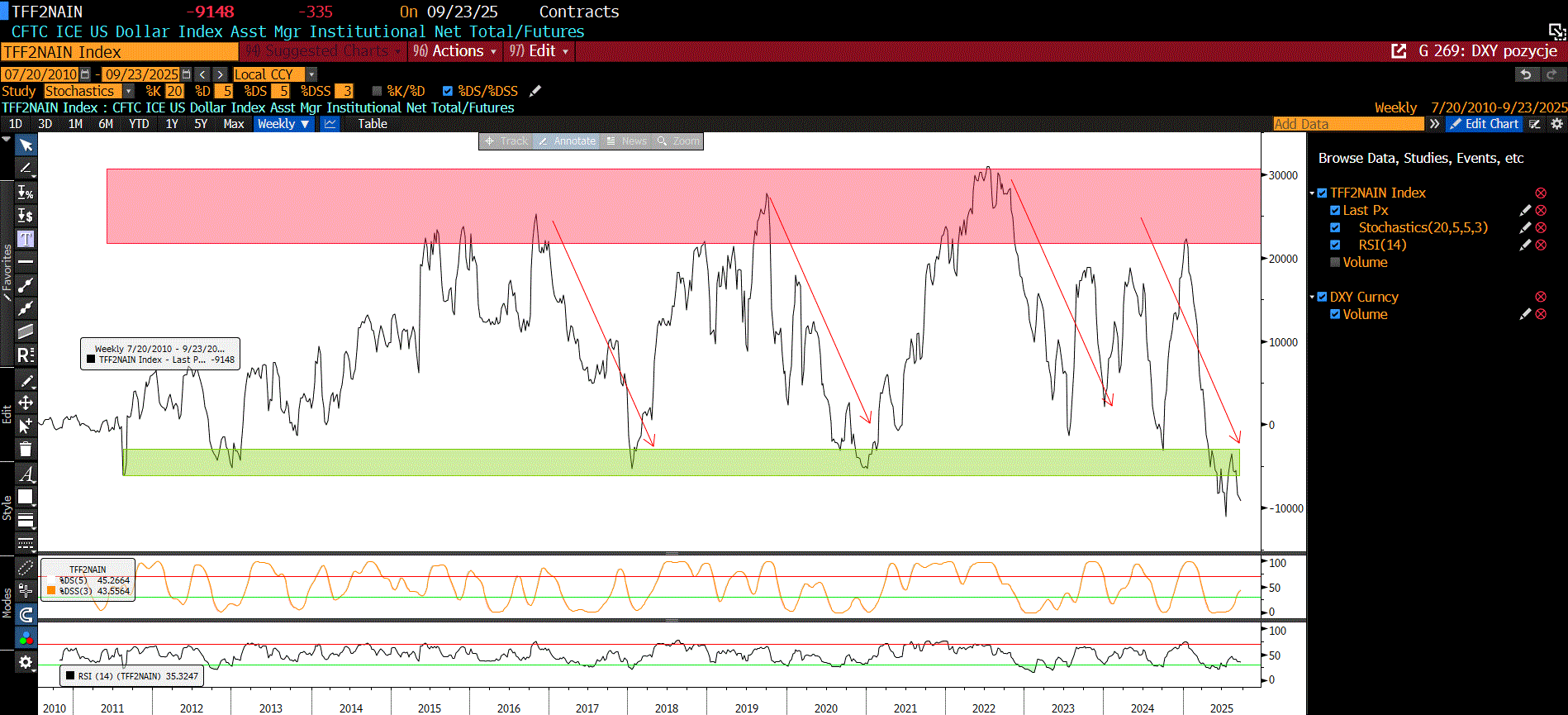Open the Actions menu

tap(456, 51)
